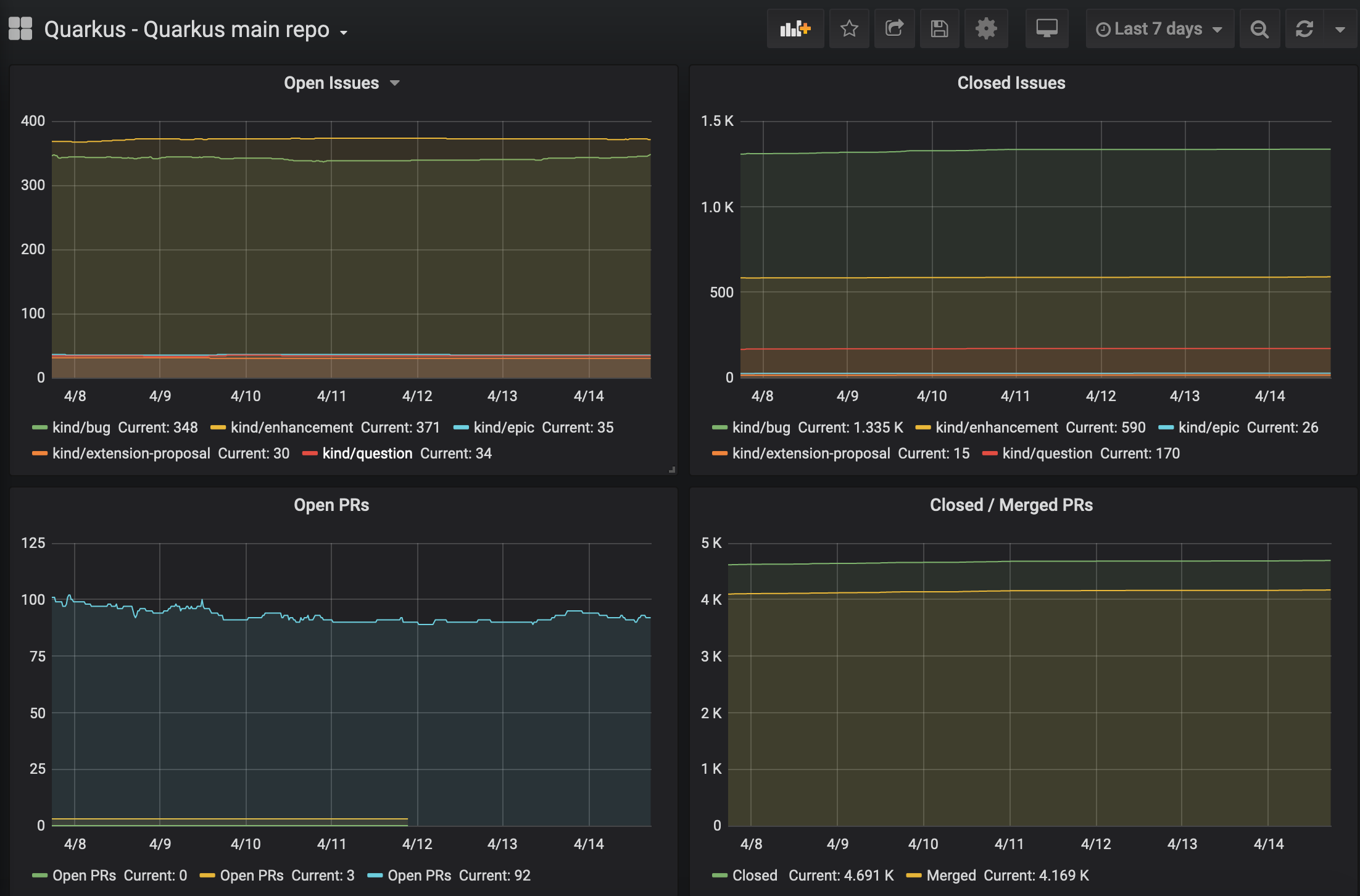
Task: Open color picker for Merged PRs swatch
Action: tap(914, 876)
